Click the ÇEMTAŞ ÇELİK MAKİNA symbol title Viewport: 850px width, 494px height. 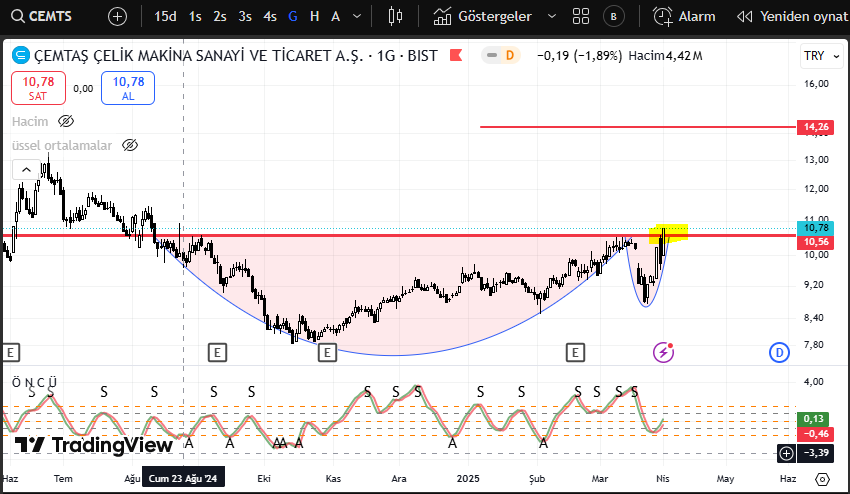[x=236, y=55]
